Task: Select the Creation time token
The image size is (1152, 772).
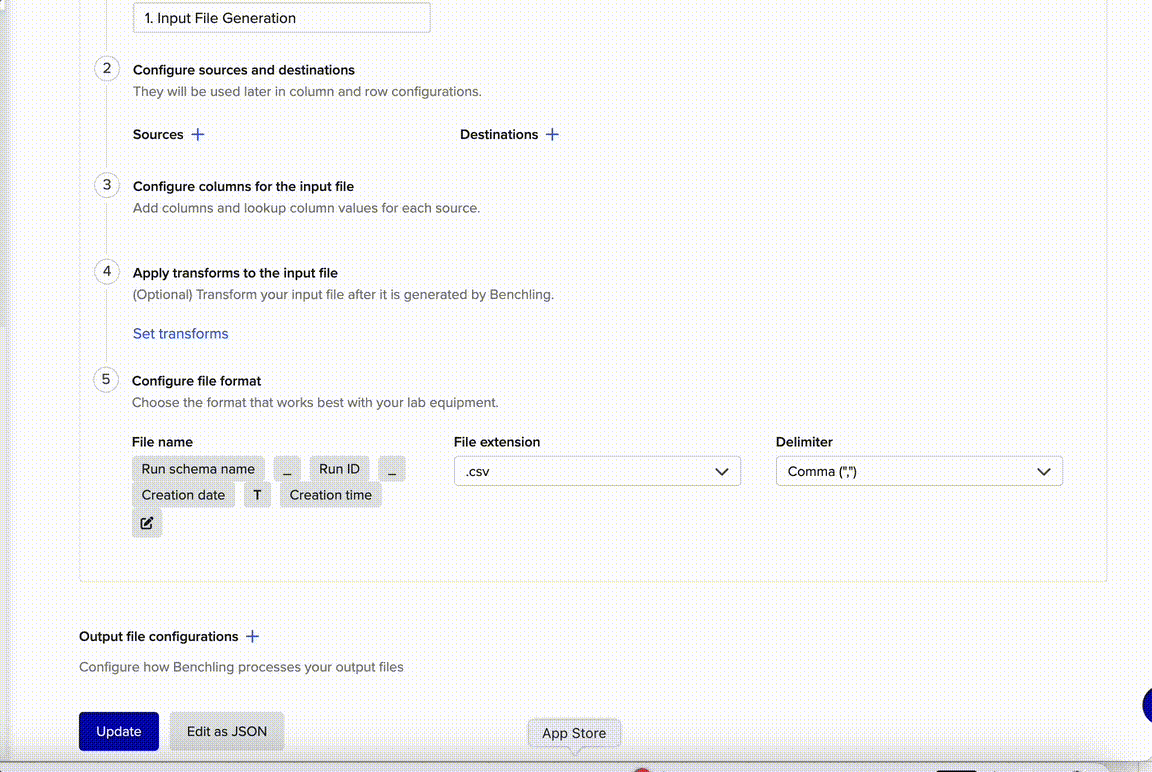Action: (330, 495)
